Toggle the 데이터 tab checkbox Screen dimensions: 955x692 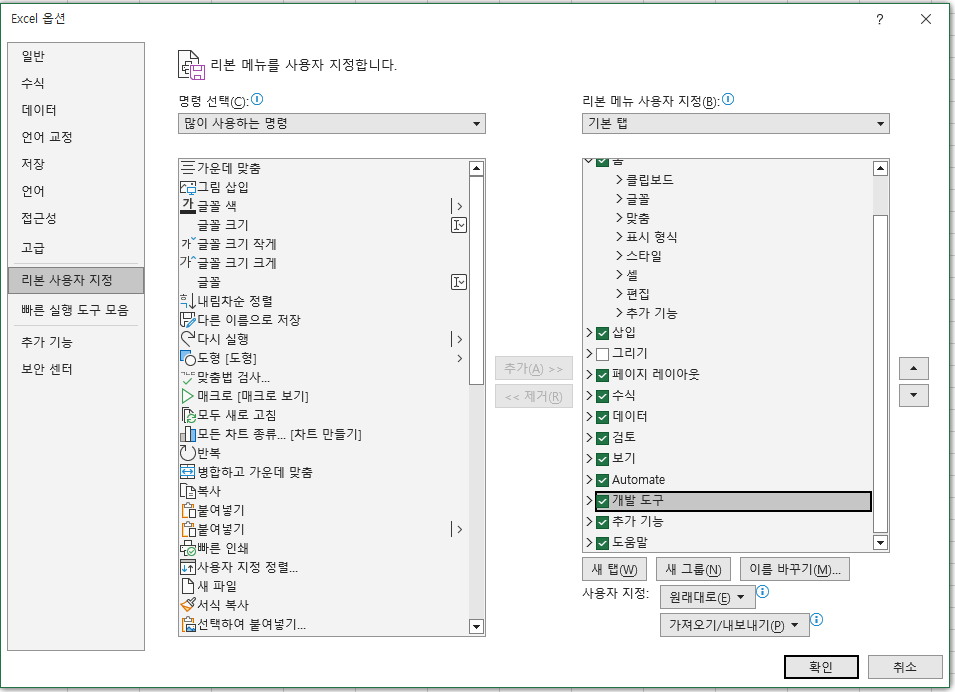[x=602, y=417]
